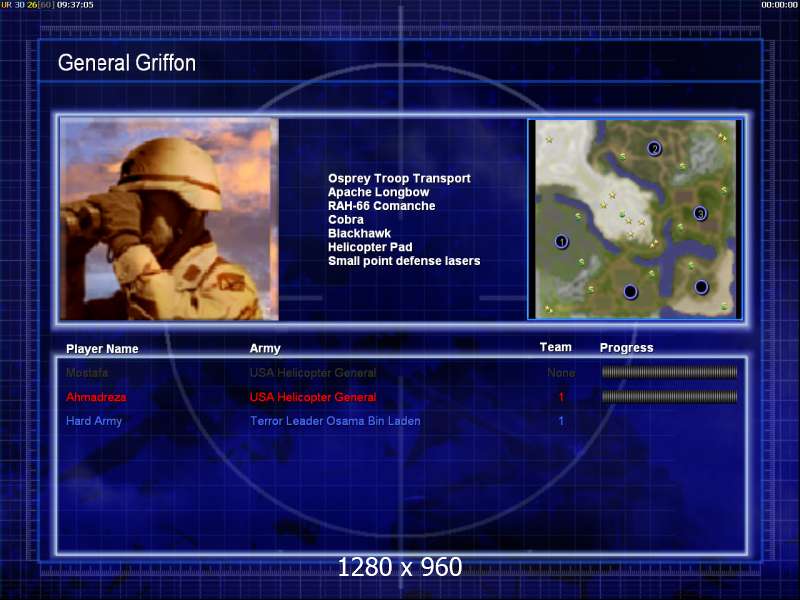
Task: Click Ahmadreza's loading progress bar
Action: 669,396
